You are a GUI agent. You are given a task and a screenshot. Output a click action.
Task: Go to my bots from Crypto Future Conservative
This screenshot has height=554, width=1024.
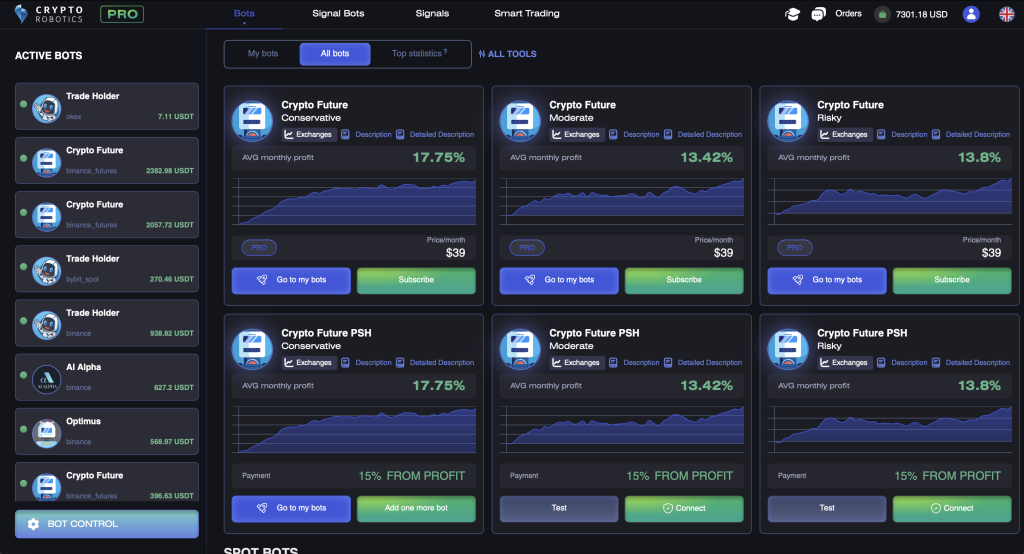pyautogui.click(x=291, y=280)
